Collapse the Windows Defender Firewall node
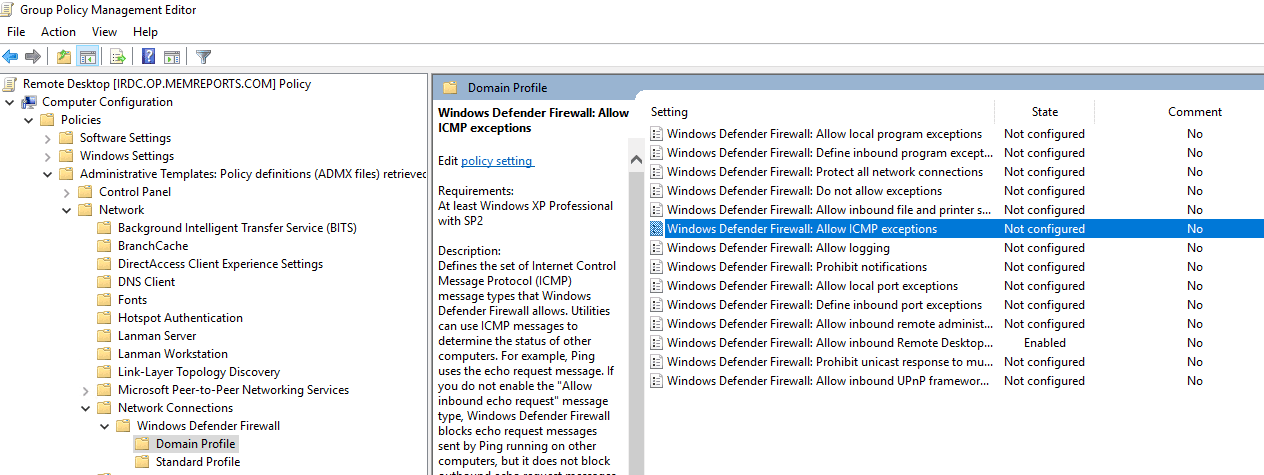Image resolution: width=1264 pixels, height=475 pixels. click(105, 426)
